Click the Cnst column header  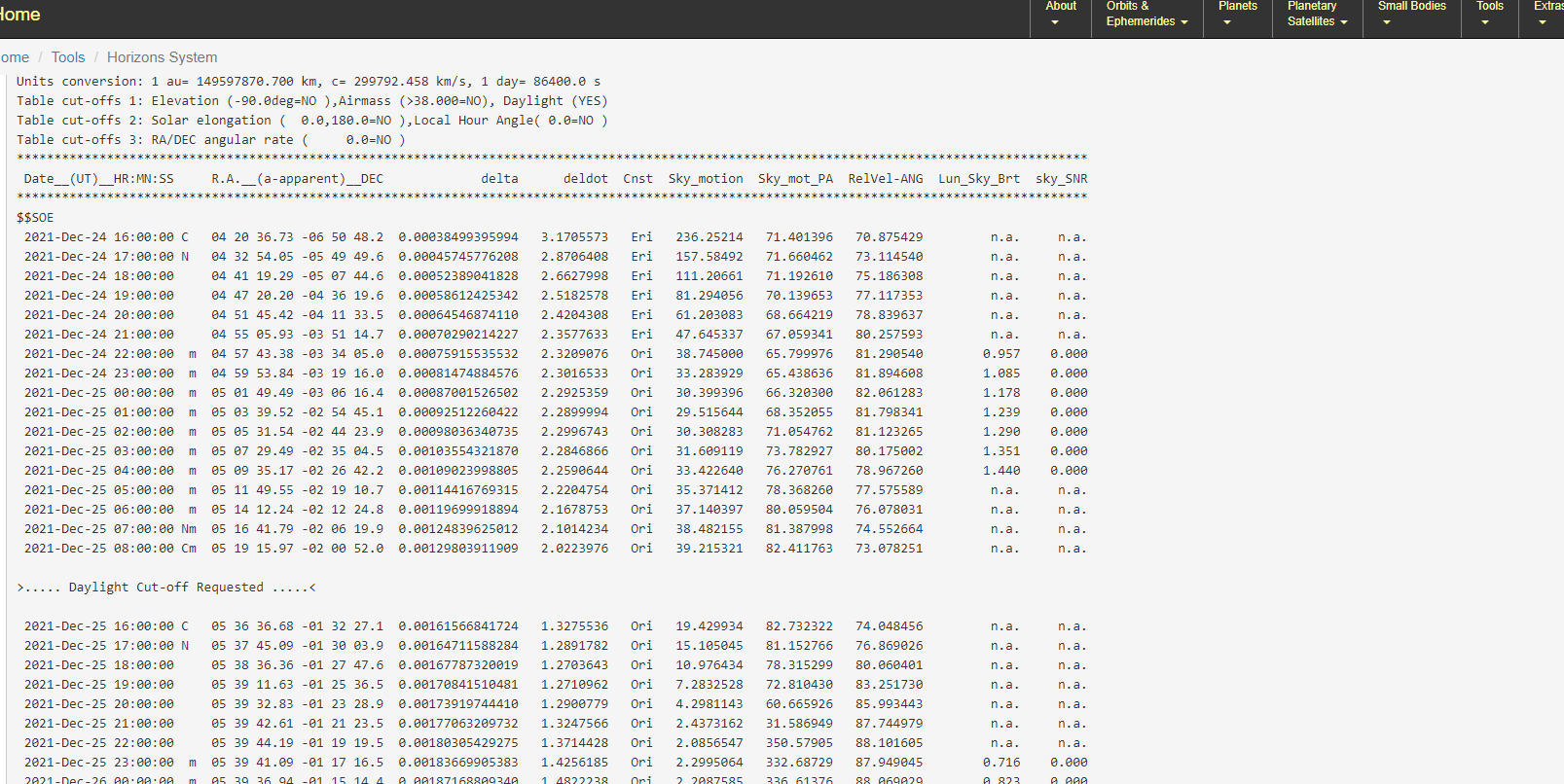(638, 179)
